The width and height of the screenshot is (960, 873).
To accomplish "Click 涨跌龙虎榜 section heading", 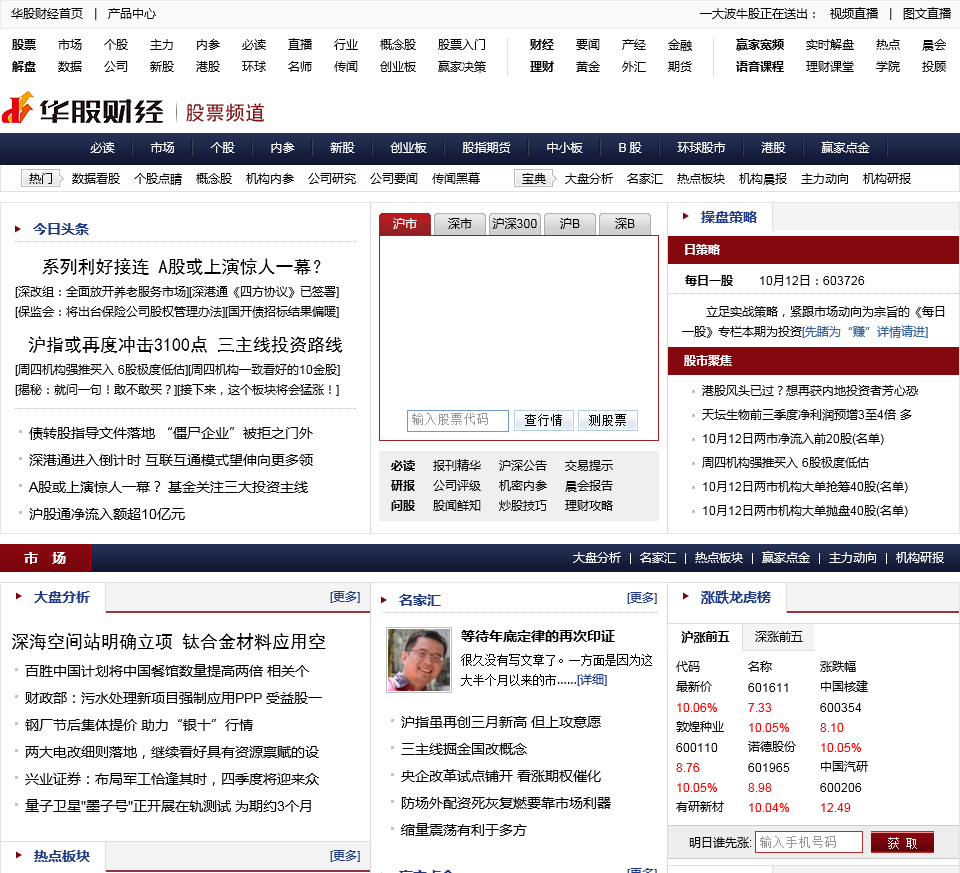I will (735, 597).
